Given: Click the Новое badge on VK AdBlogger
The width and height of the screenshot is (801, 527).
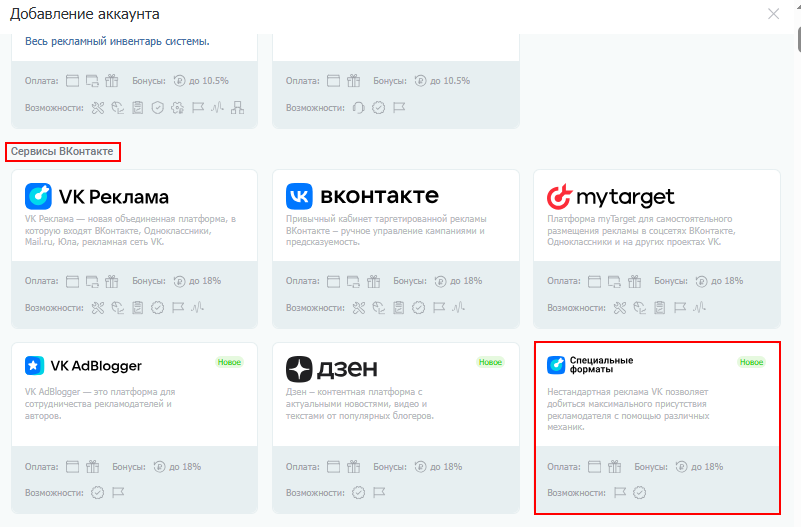Looking at the screenshot, I should tap(229, 362).
